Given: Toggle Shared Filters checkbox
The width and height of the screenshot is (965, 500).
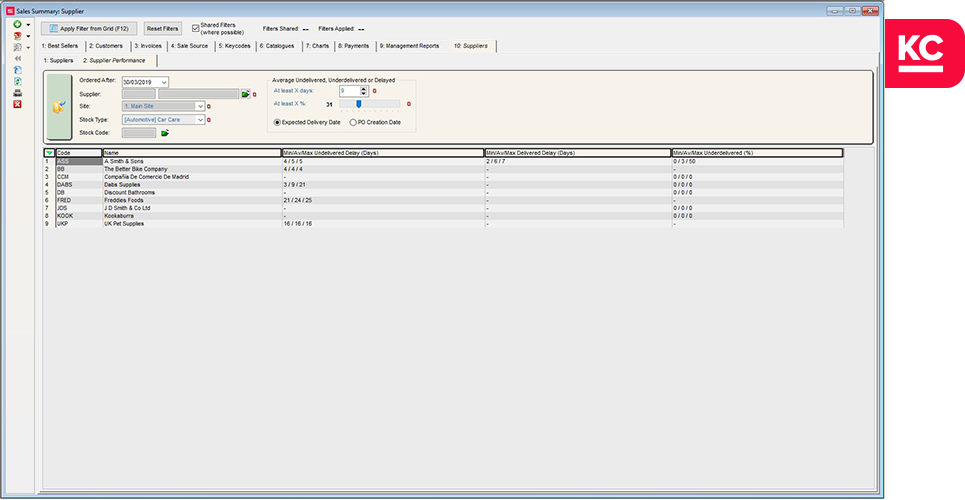Looking at the screenshot, I should (196, 28).
